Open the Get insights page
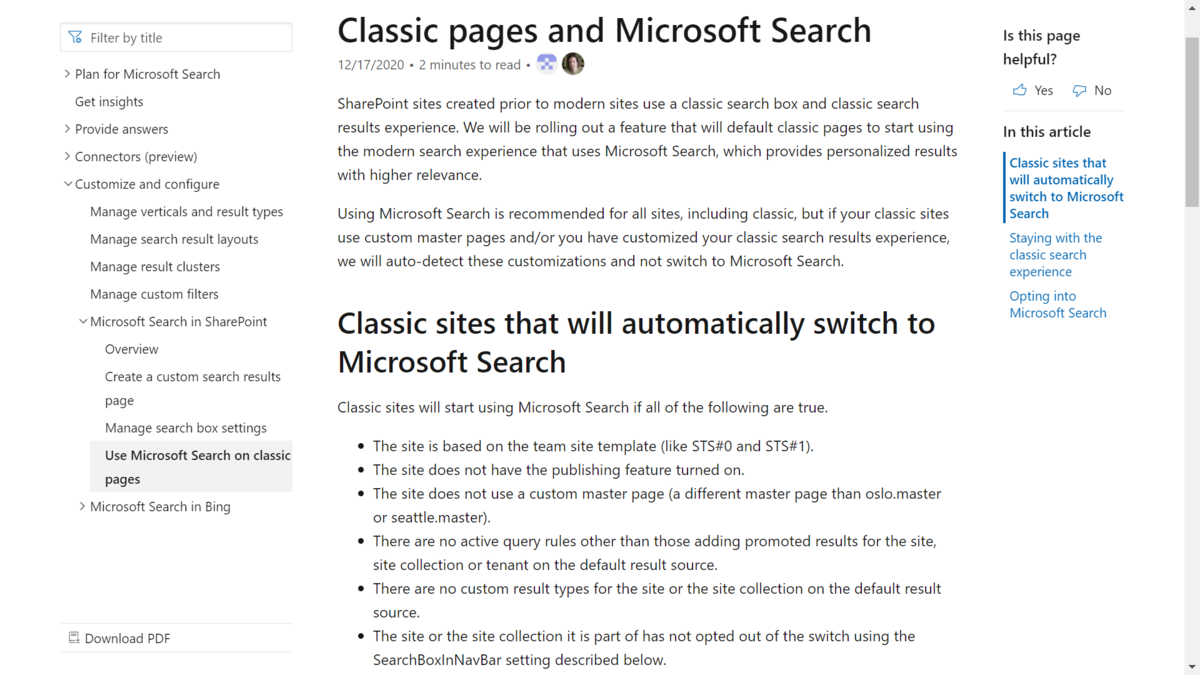Image resolution: width=1200 pixels, height=675 pixels. 109,102
